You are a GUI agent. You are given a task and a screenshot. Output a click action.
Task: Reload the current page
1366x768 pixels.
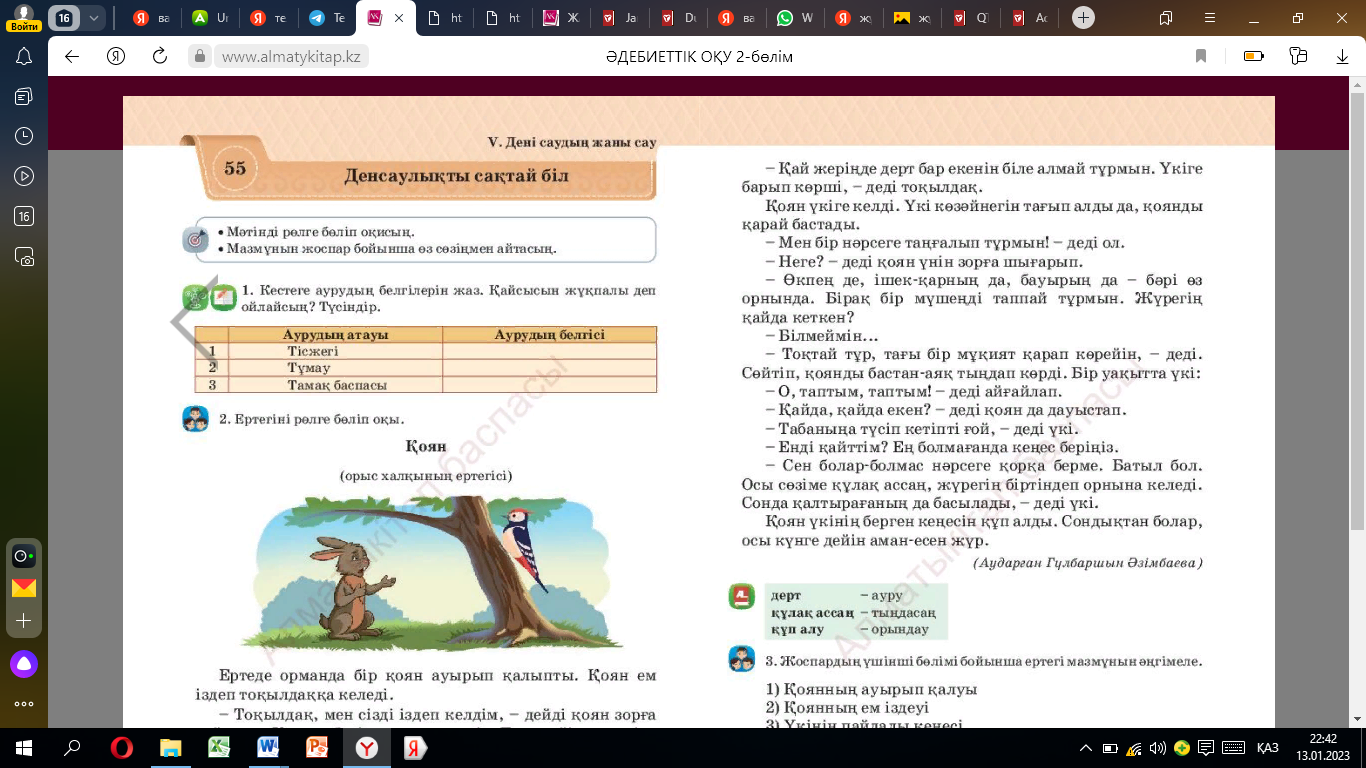(x=159, y=57)
